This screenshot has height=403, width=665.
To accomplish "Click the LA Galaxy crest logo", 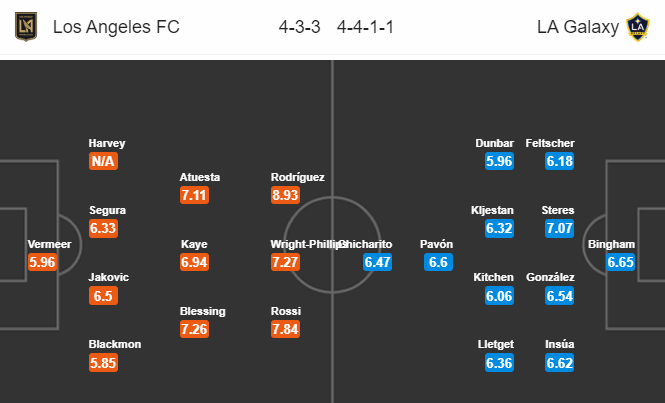I will point(638,27).
